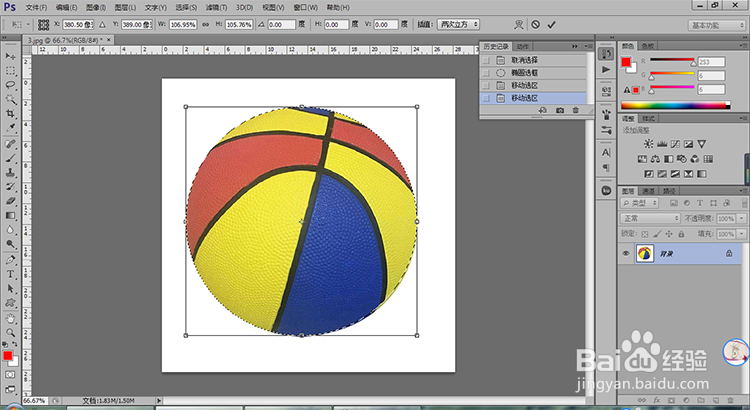Select the Magic Wand tool

point(10,100)
